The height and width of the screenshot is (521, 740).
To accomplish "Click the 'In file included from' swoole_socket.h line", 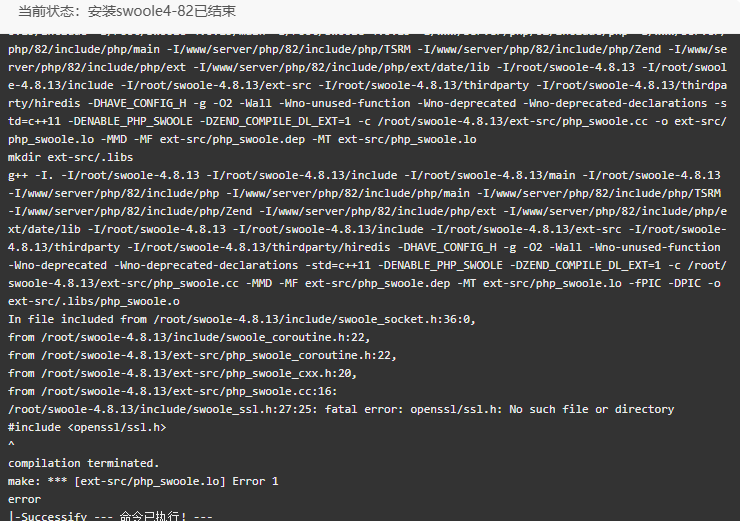I will click(242, 319).
